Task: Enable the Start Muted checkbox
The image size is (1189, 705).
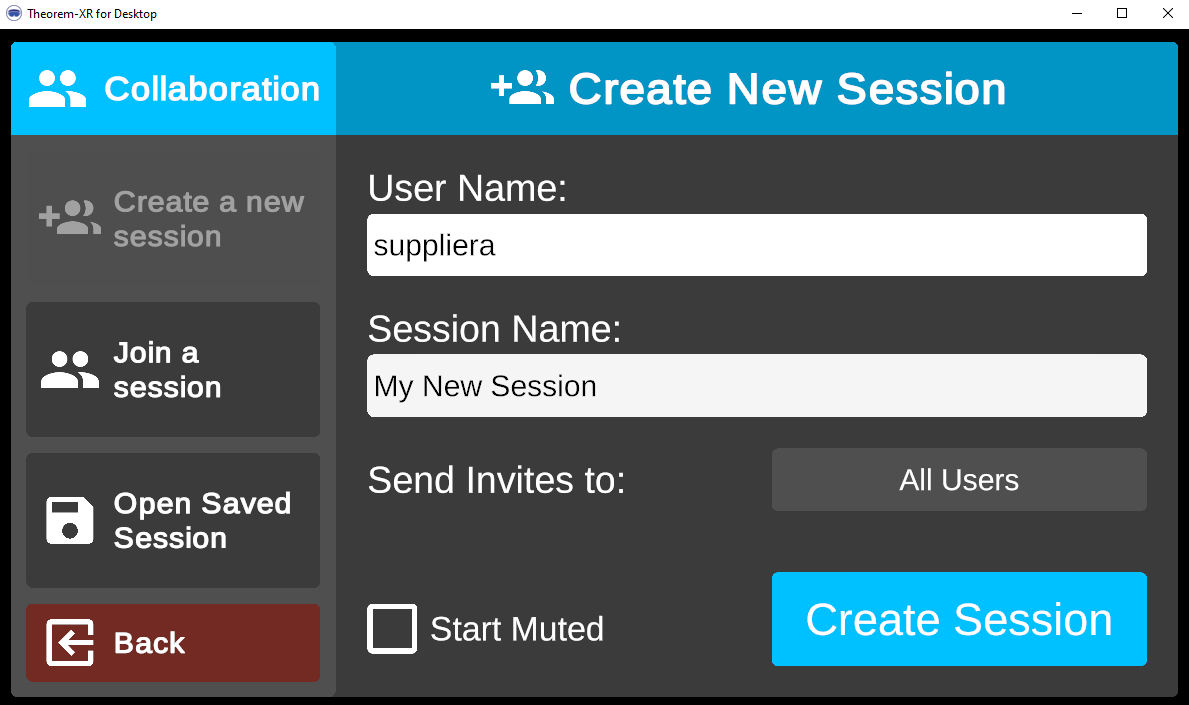Action: tap(392, 629)
